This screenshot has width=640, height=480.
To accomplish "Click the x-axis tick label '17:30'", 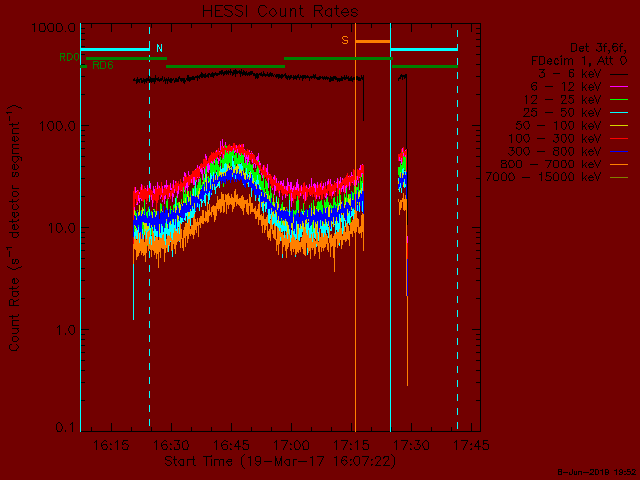I will click(411, 445).
